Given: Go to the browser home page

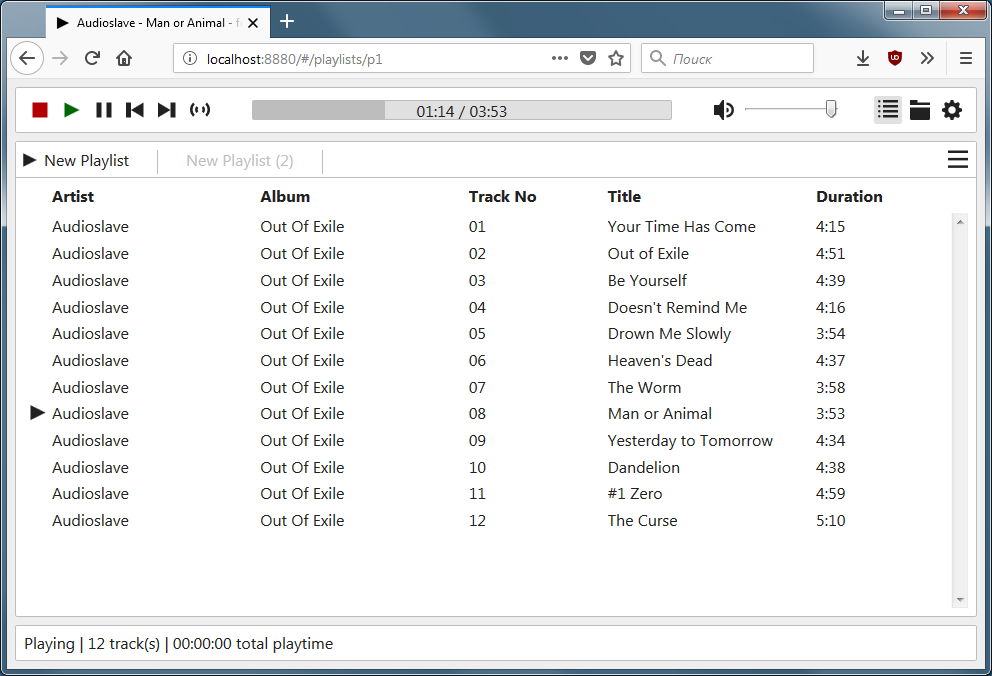Looking at the screenshot, I should (124, 58).
